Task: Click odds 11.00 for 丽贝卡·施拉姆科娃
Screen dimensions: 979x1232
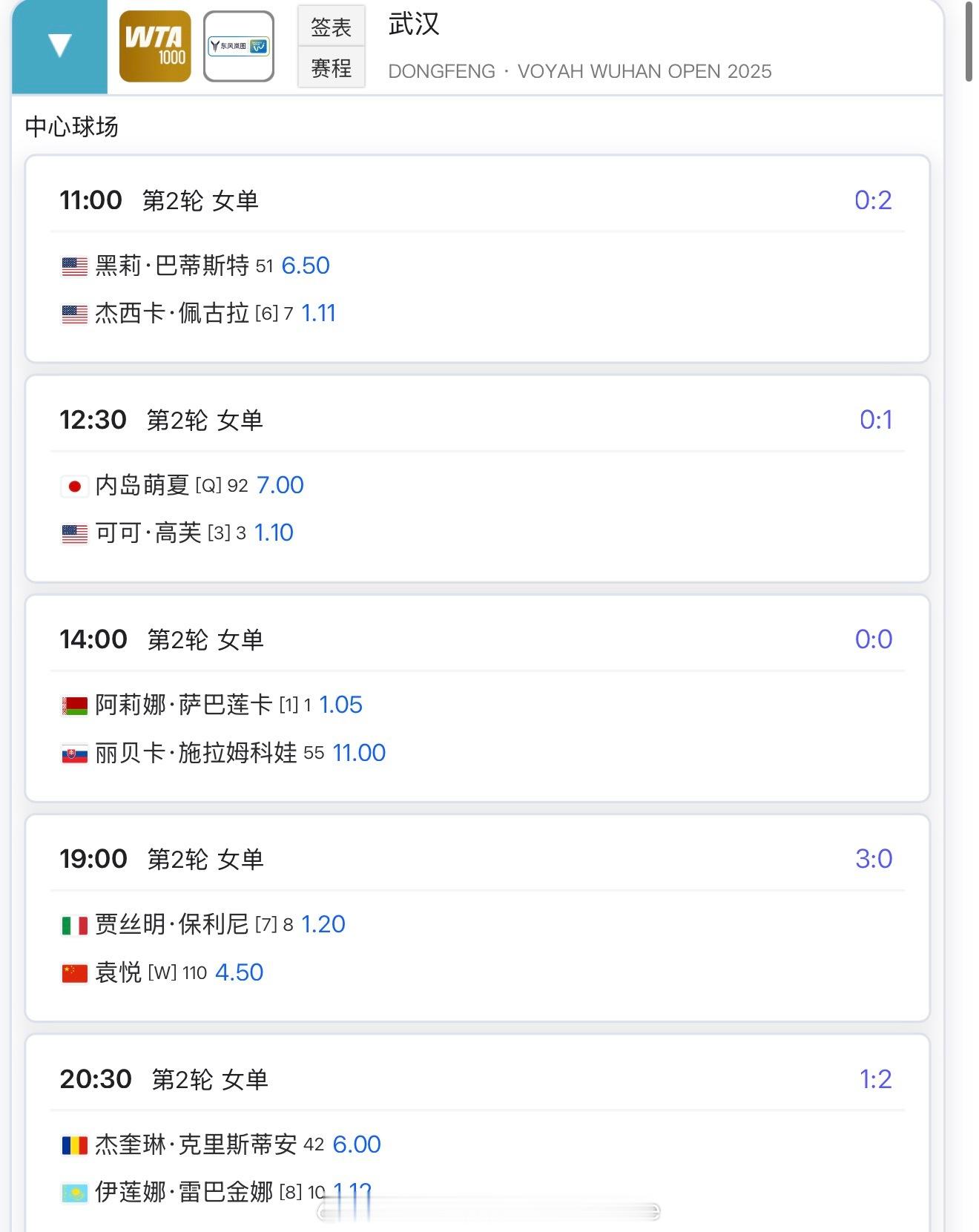Action: coord(359,753)
